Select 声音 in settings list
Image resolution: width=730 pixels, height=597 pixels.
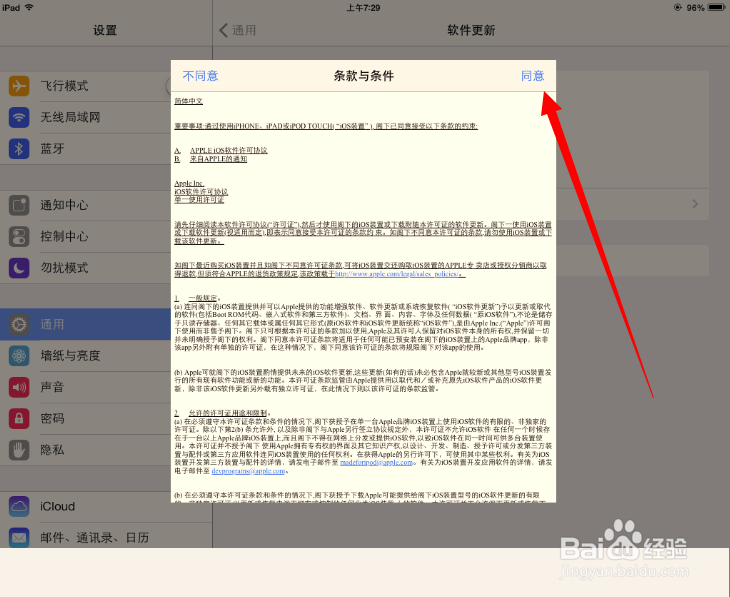click(85, 387)
